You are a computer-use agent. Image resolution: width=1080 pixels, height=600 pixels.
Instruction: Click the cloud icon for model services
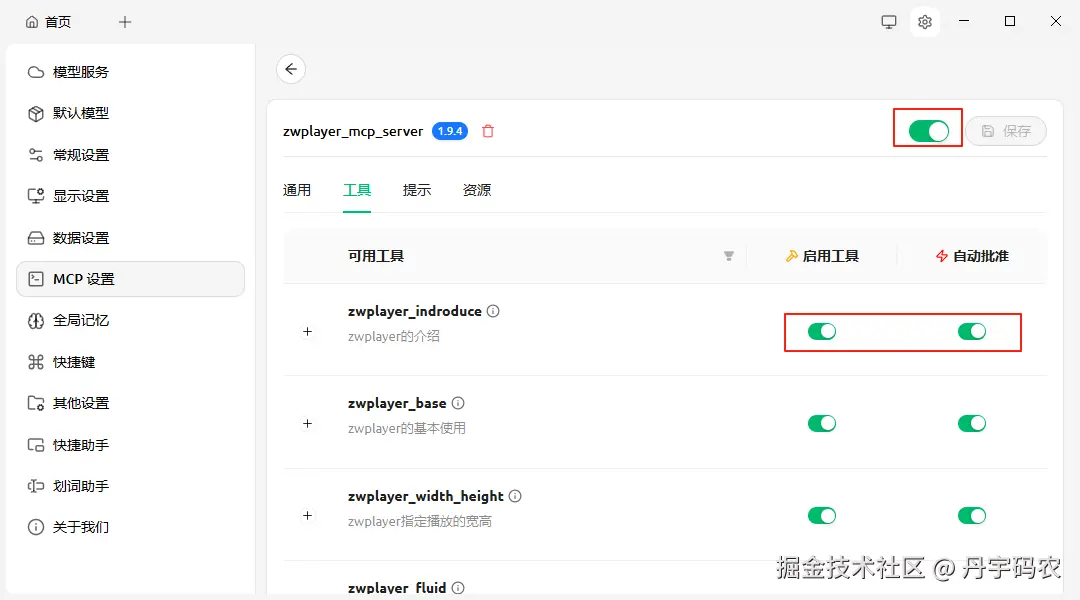[x=36, y=72]
